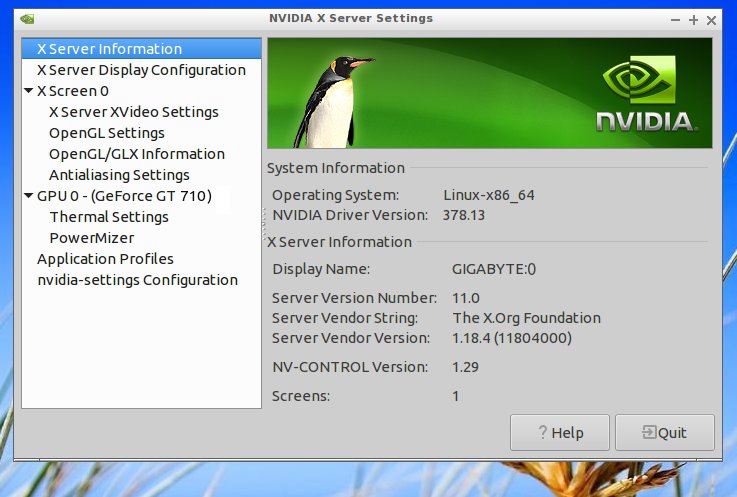Click the Linux-x86_64 operating system value
Viewport: 737px width, 497px height.
(x=489, y=195)
